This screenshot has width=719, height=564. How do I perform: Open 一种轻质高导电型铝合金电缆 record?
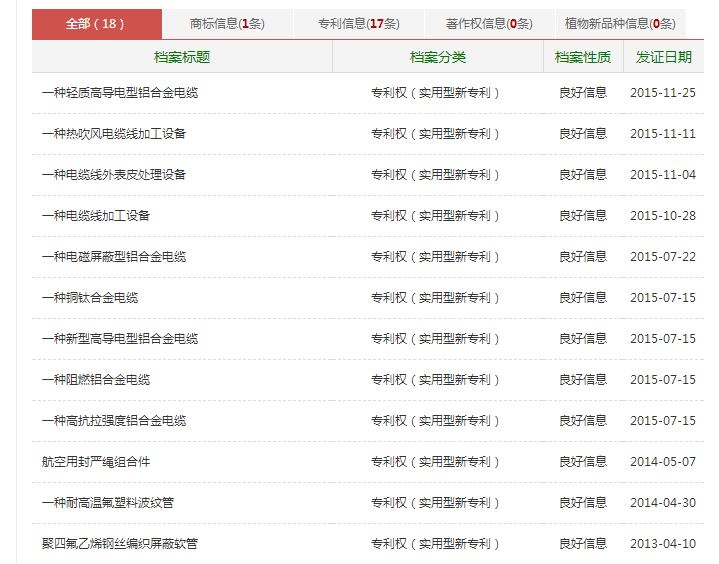tap(120, 93)
